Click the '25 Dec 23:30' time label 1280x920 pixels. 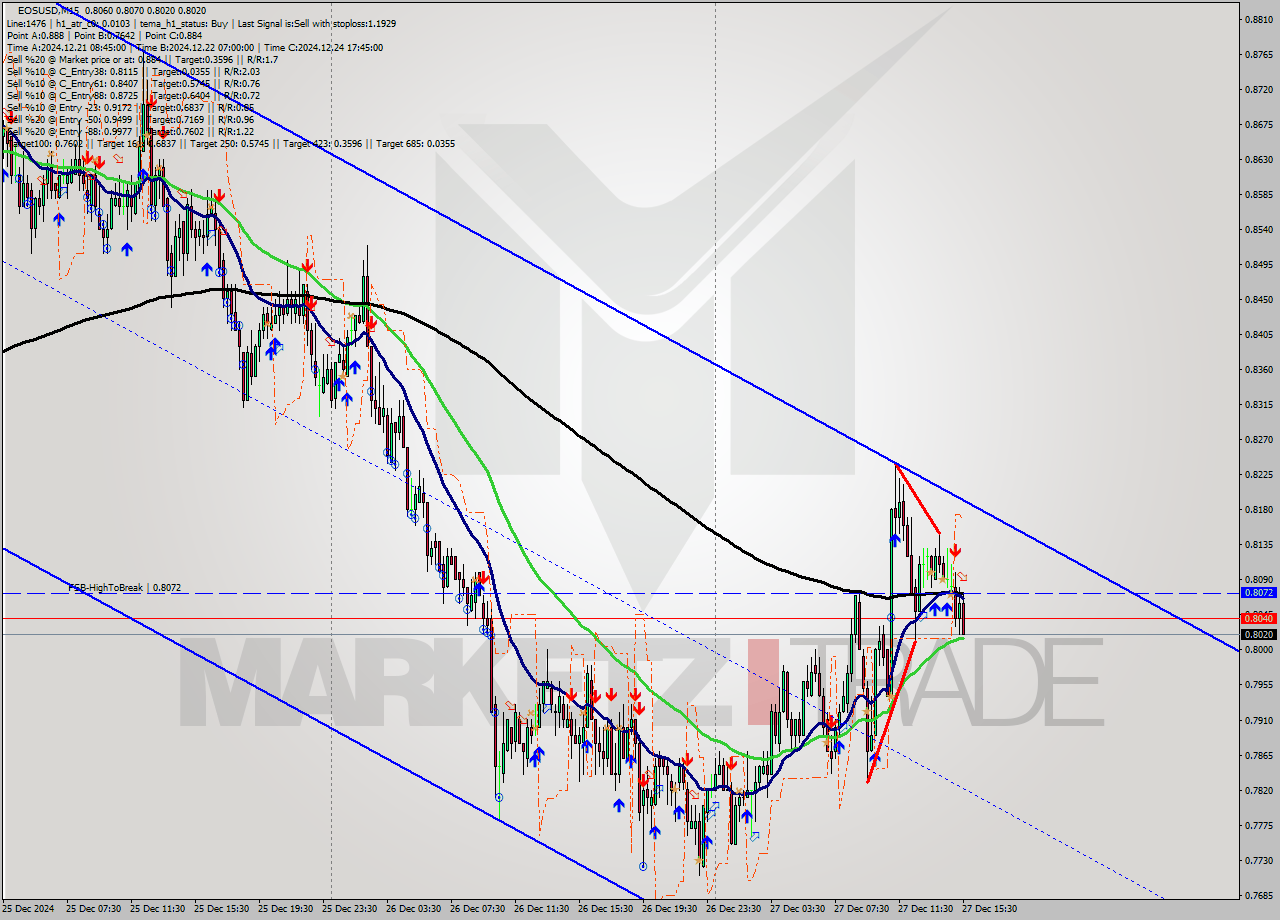(x=350, y=909)
